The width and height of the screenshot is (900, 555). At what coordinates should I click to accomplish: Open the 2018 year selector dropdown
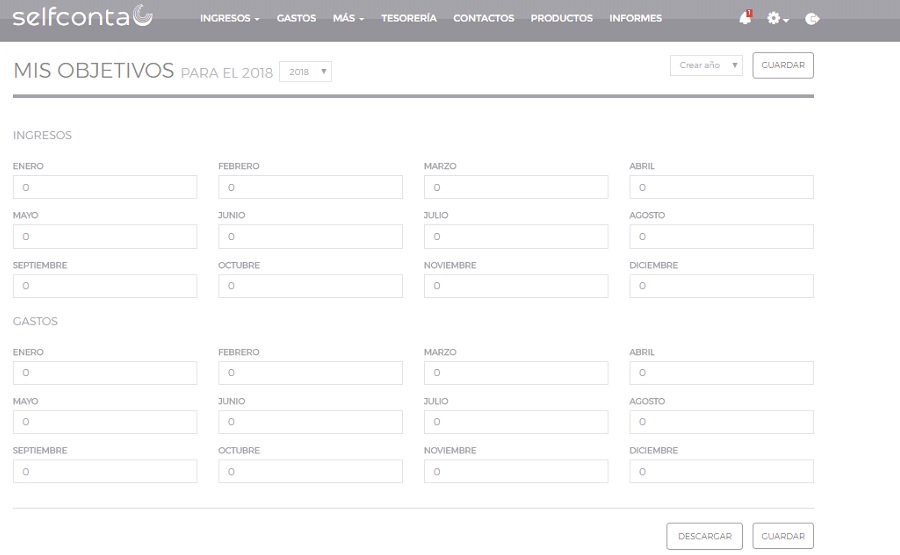(x=305, y=72)
